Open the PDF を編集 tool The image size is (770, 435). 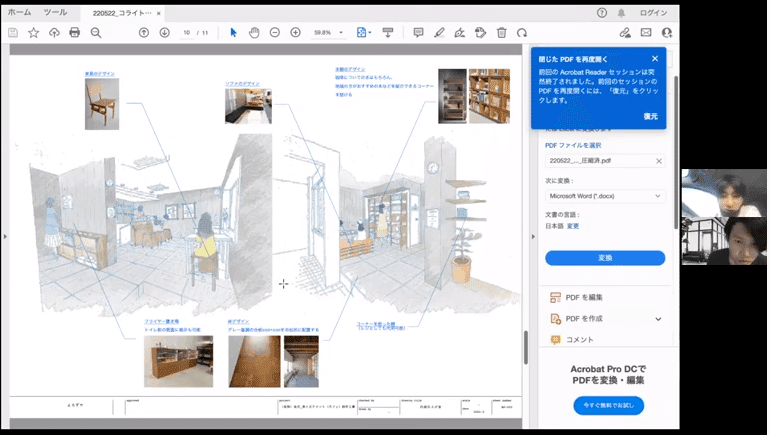[577, 298]
